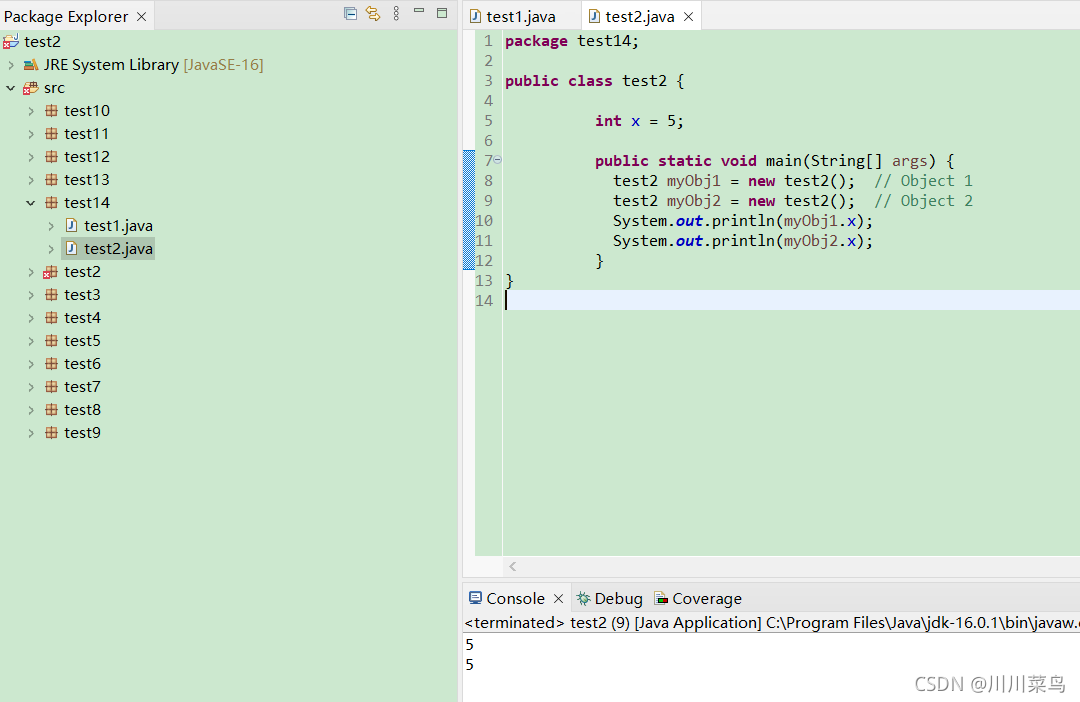Click the '// Object 1' comment
The height and width of the screenshot is (702, 1080).
pos(924,180)
